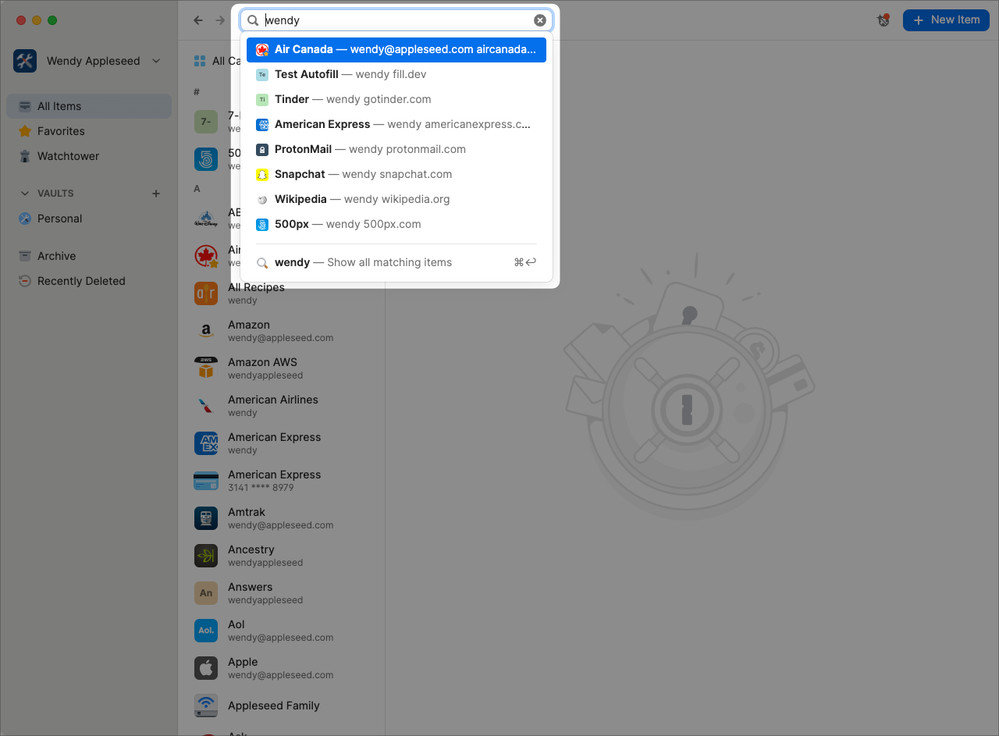Open the Ancestry leaf icon item
Image resolution: width=999 pixels, height=736 pixels.
click(x=206, y=556)
